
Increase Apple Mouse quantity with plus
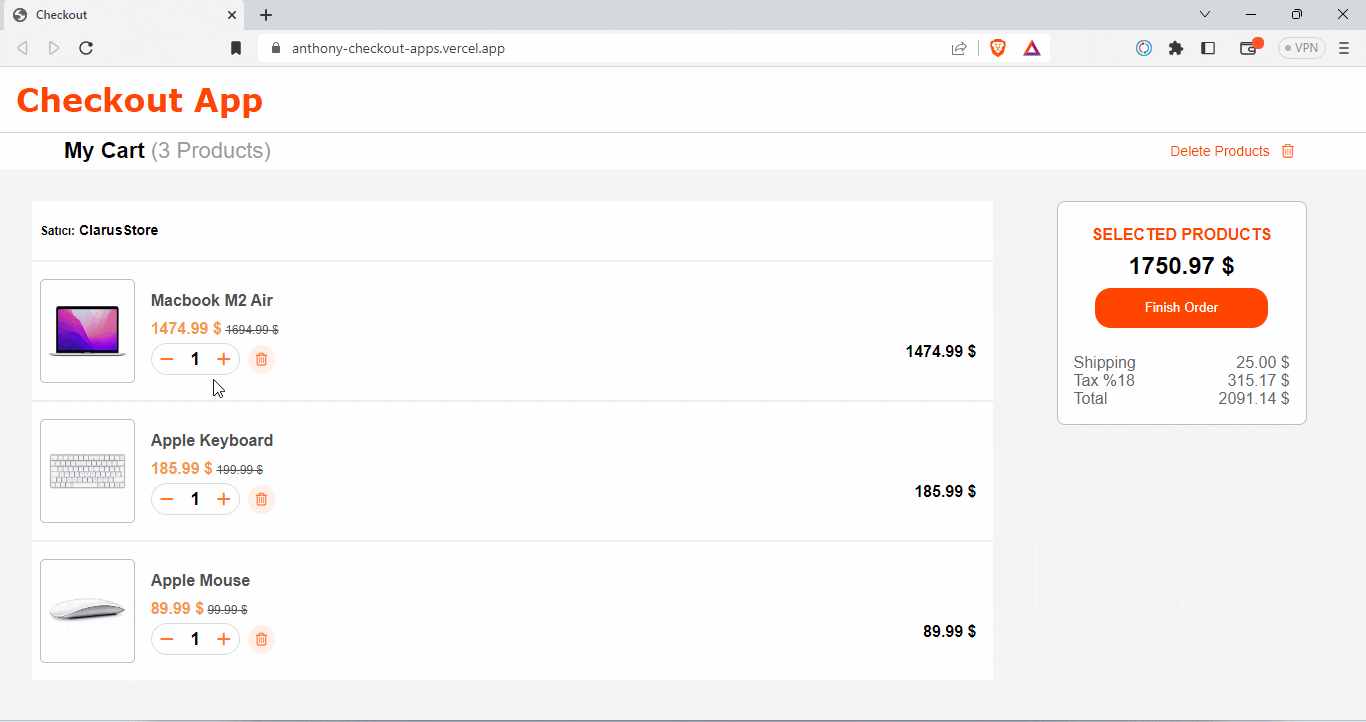(224, 639)
